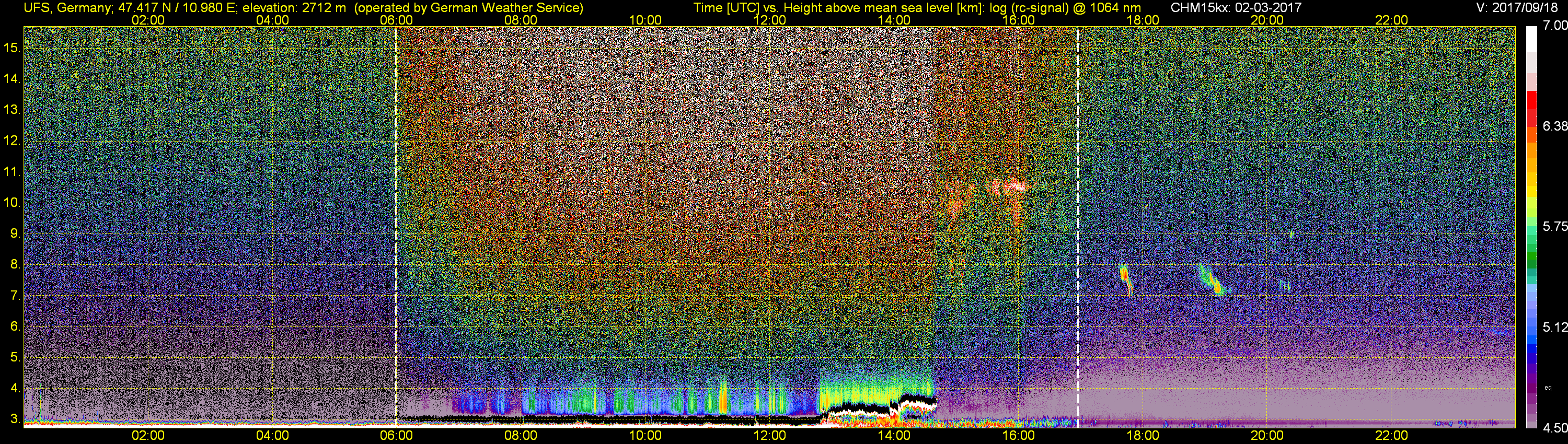The image size is (1568, 444).
Task: Click "04:00" on the top time axis
Action: pyautogui.click(x=272, y=20)
